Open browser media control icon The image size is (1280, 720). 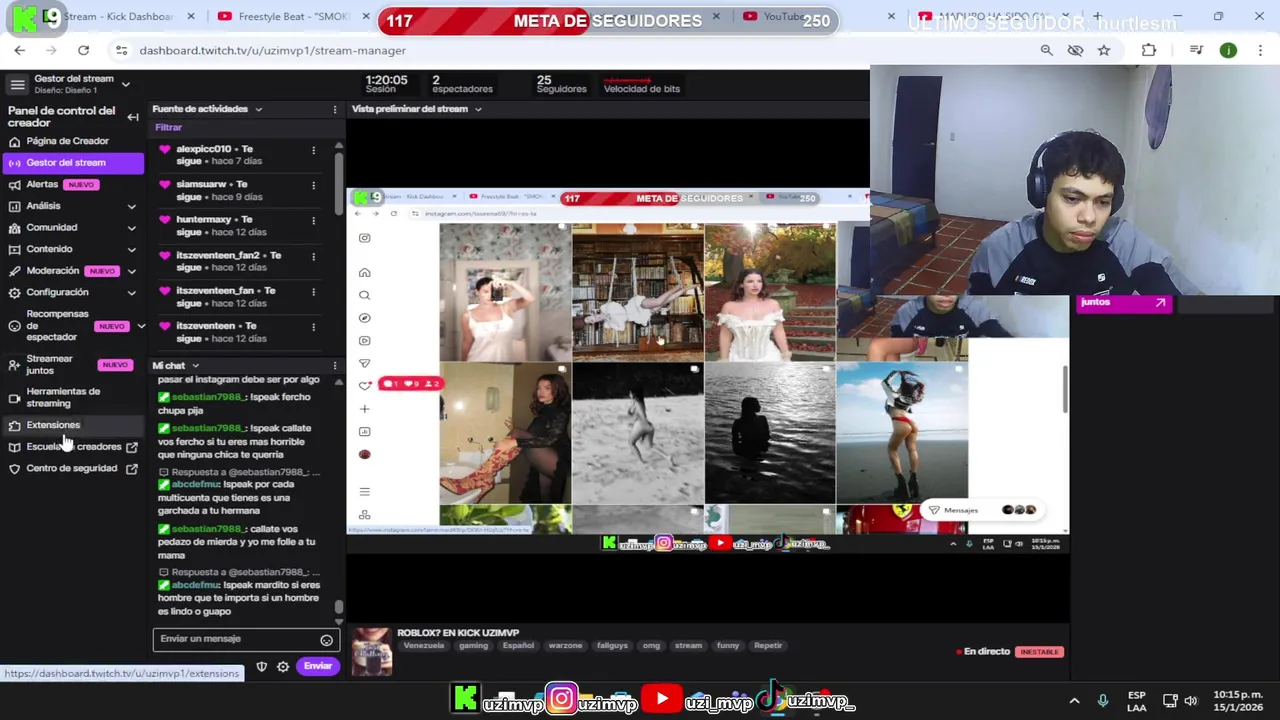[1196, 50]
